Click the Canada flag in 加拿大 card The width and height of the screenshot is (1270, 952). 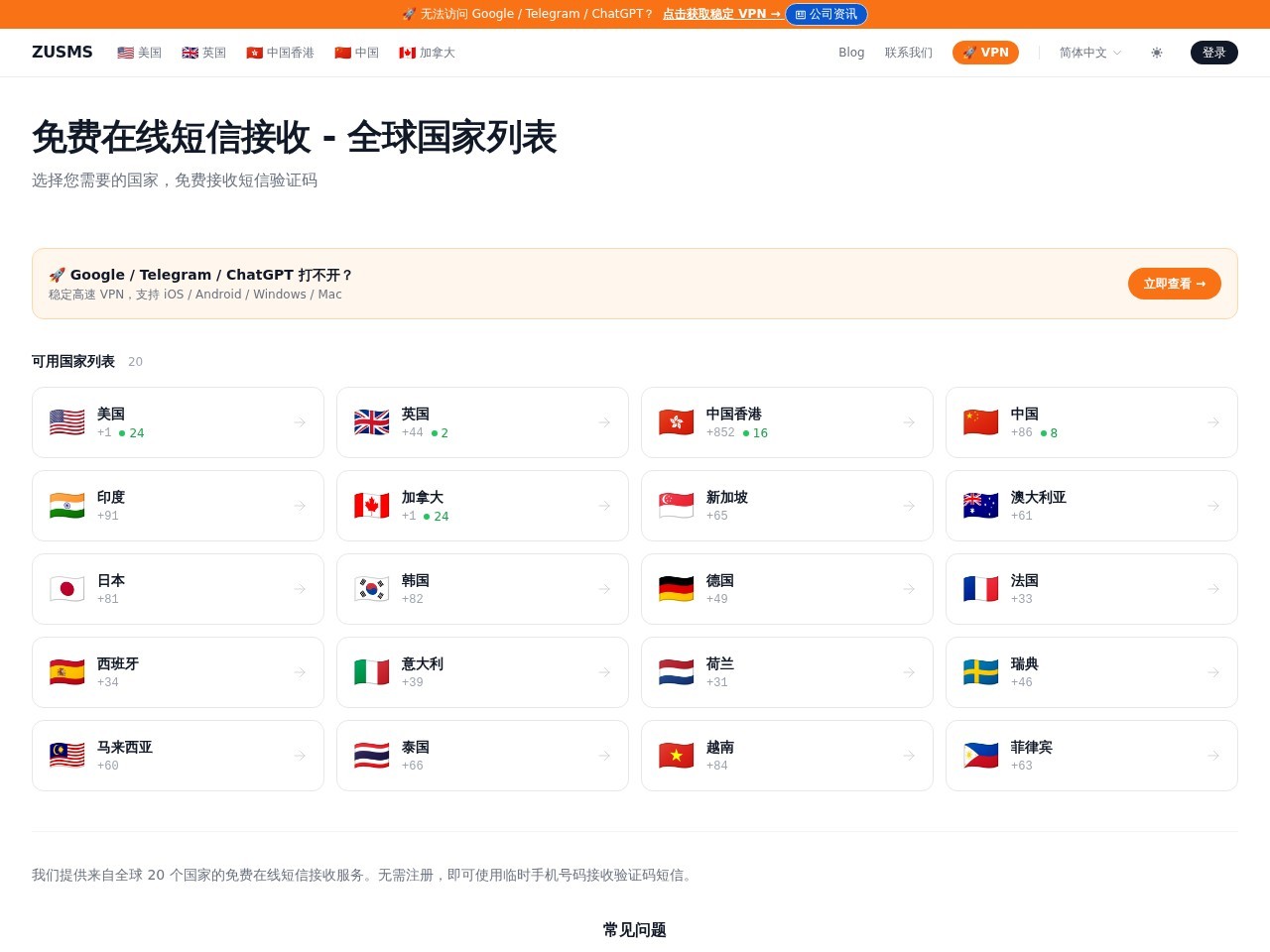pyautogui.click(x=372, y=506)
